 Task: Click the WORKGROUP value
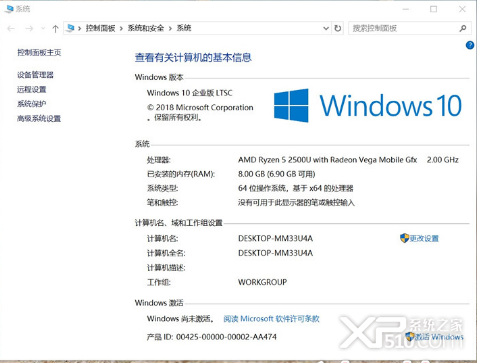262,282
